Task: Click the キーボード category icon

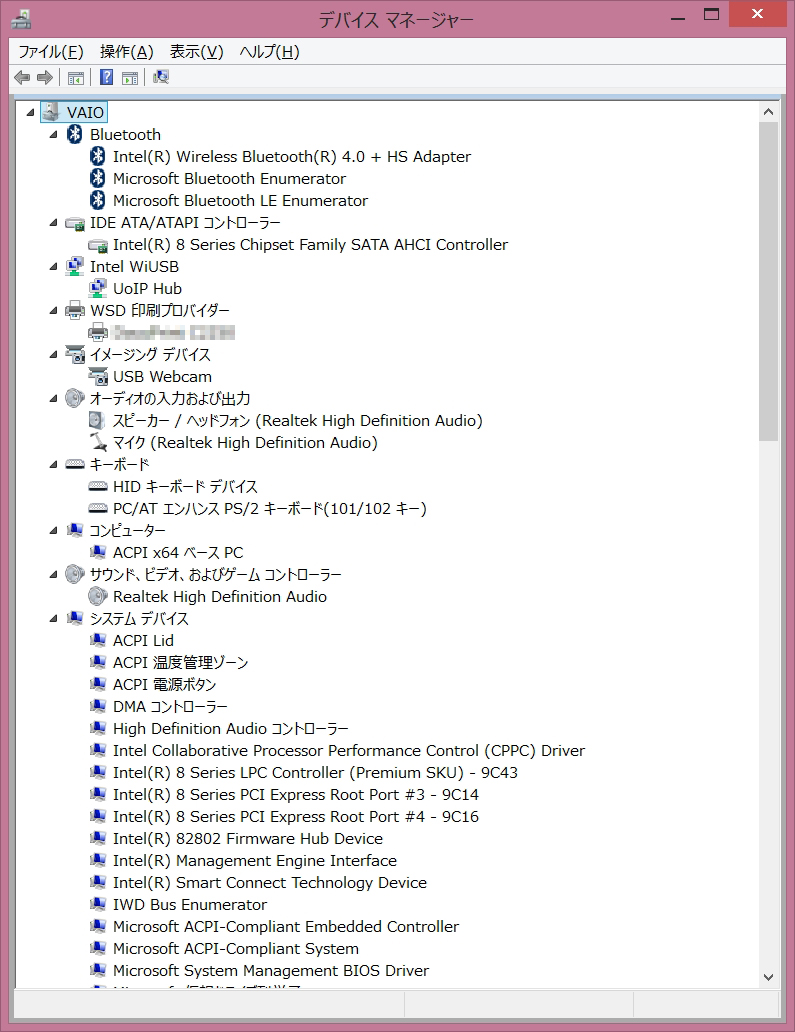Action: (75, 465)
